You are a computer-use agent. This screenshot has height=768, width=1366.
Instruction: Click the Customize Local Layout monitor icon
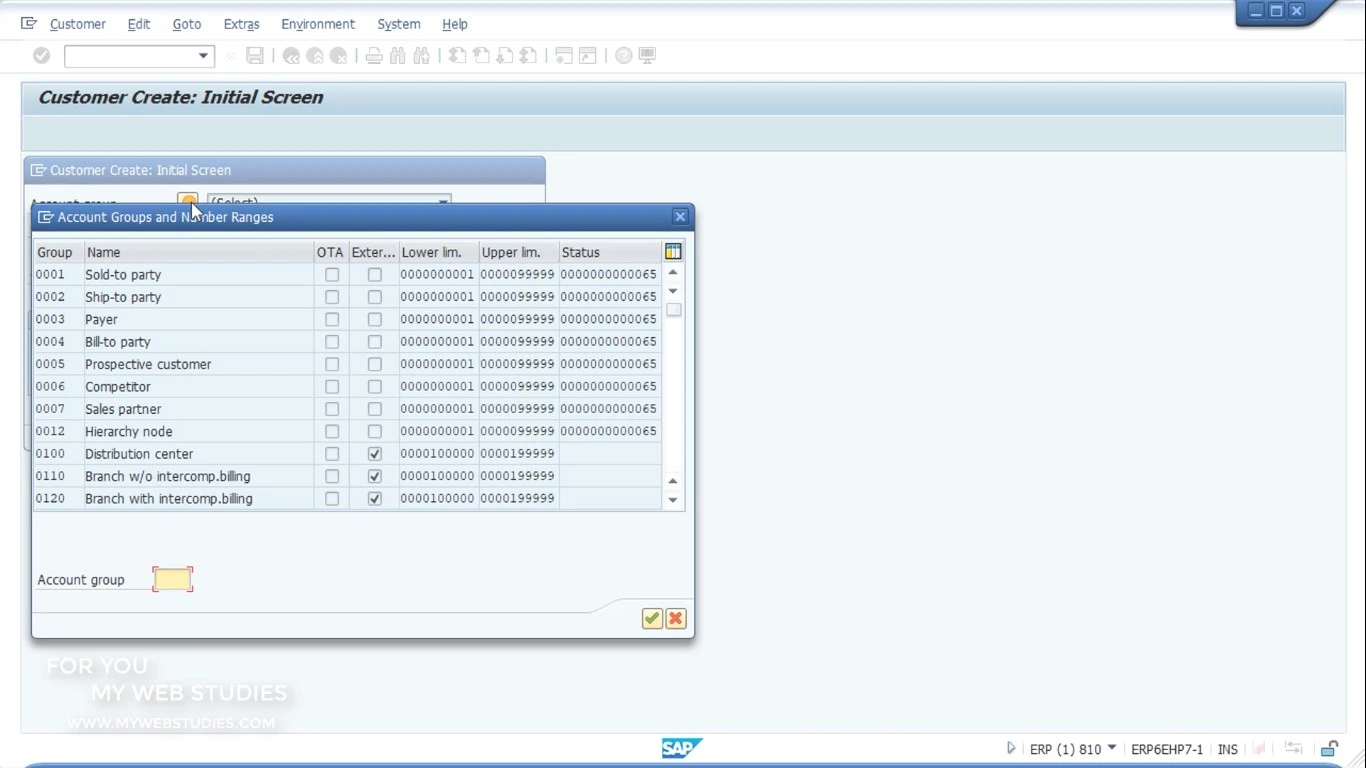point(648,56)
